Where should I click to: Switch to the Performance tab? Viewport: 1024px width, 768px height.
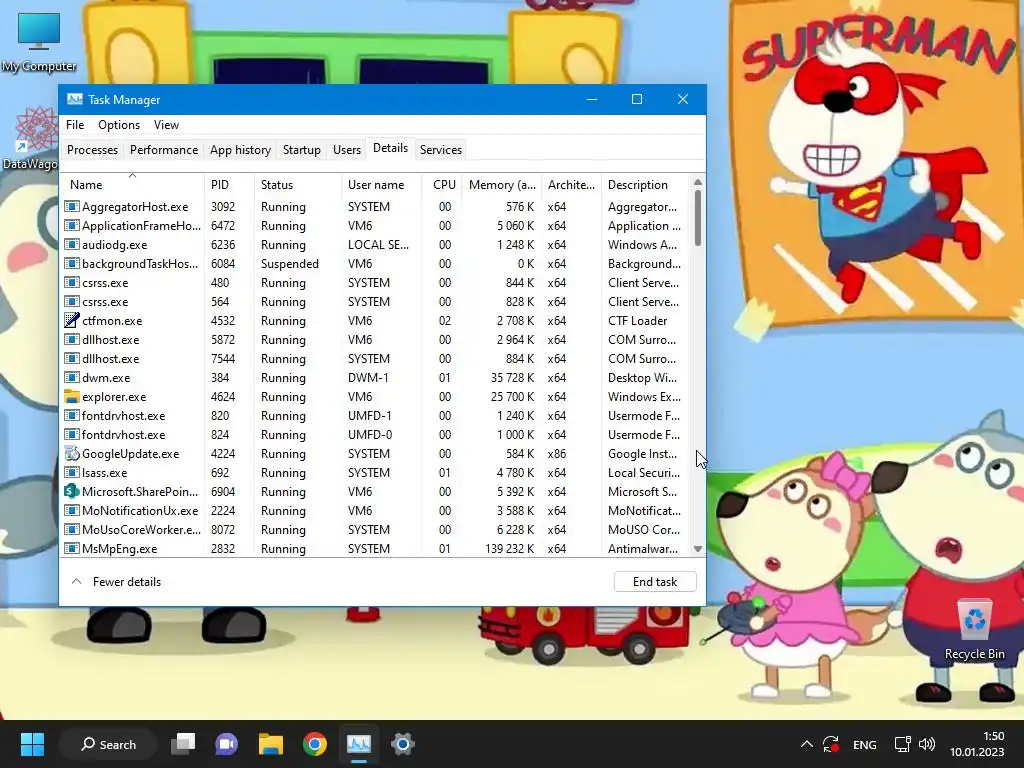(164, 150)
